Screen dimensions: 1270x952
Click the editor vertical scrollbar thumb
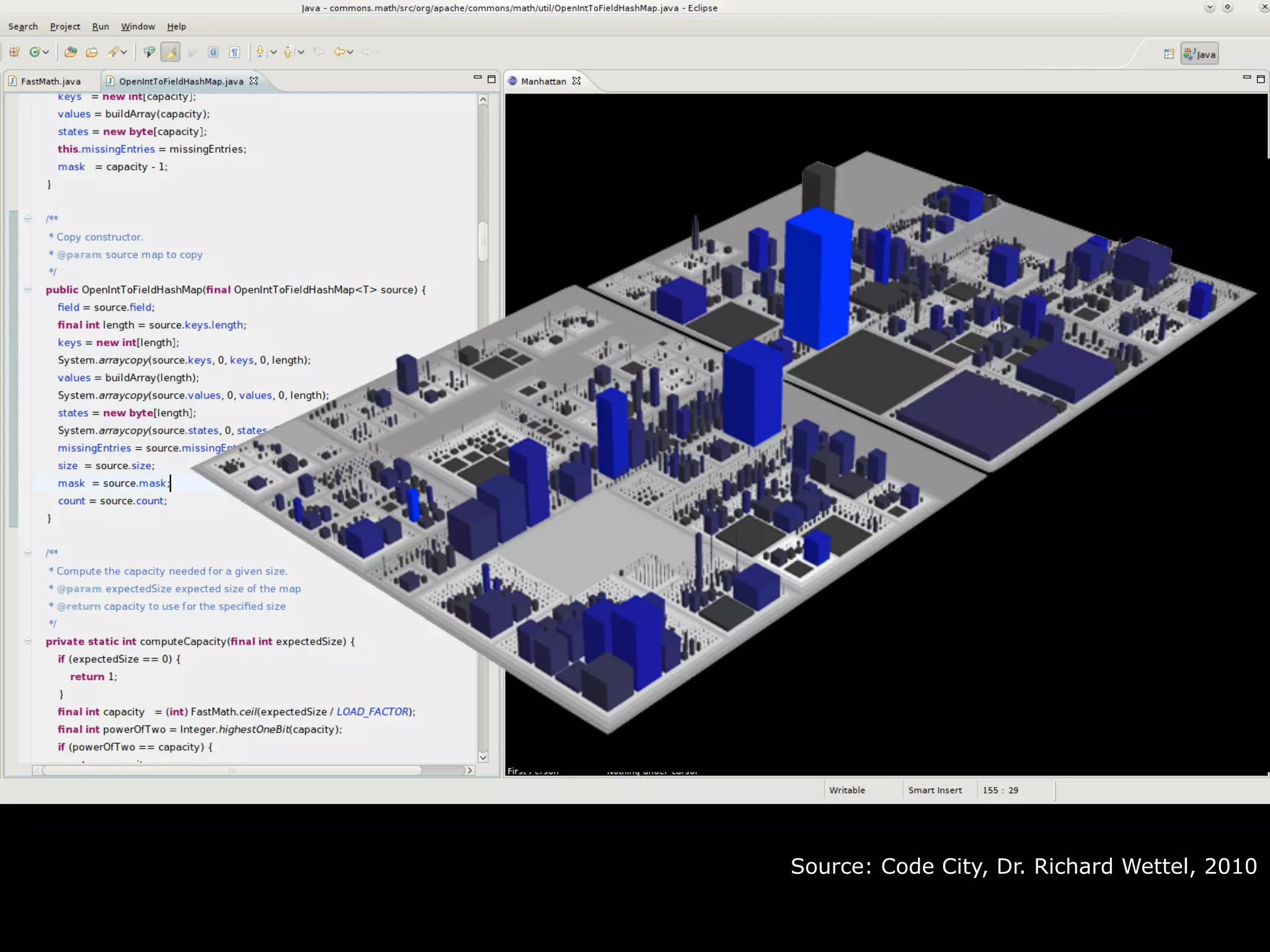[x=483, y=241]
